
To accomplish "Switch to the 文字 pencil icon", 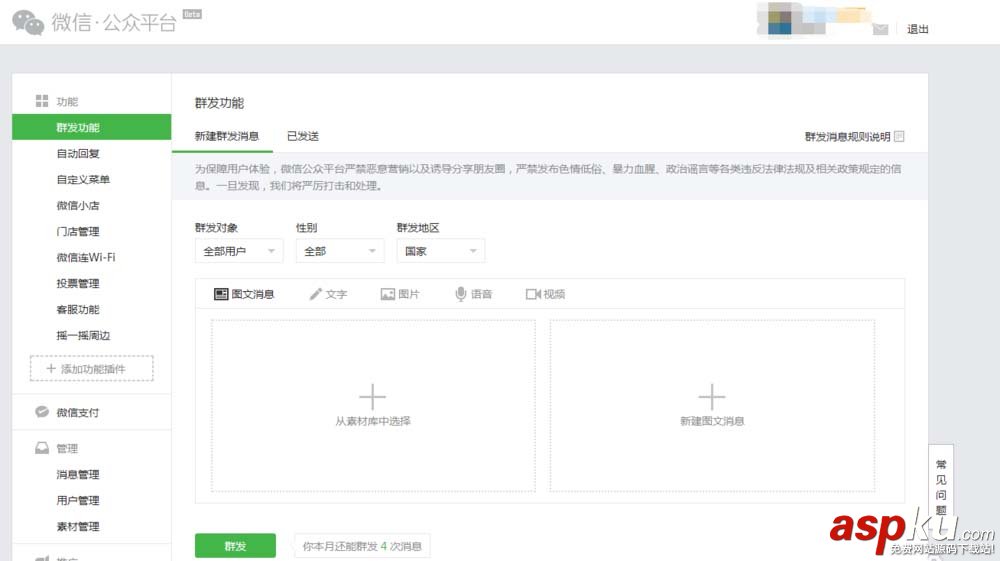I will tap(316, 294).
